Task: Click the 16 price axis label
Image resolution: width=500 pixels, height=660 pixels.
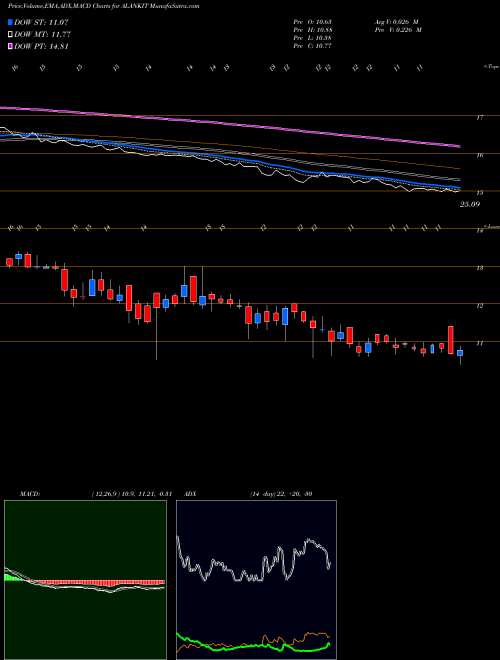Action: (479, 155)
